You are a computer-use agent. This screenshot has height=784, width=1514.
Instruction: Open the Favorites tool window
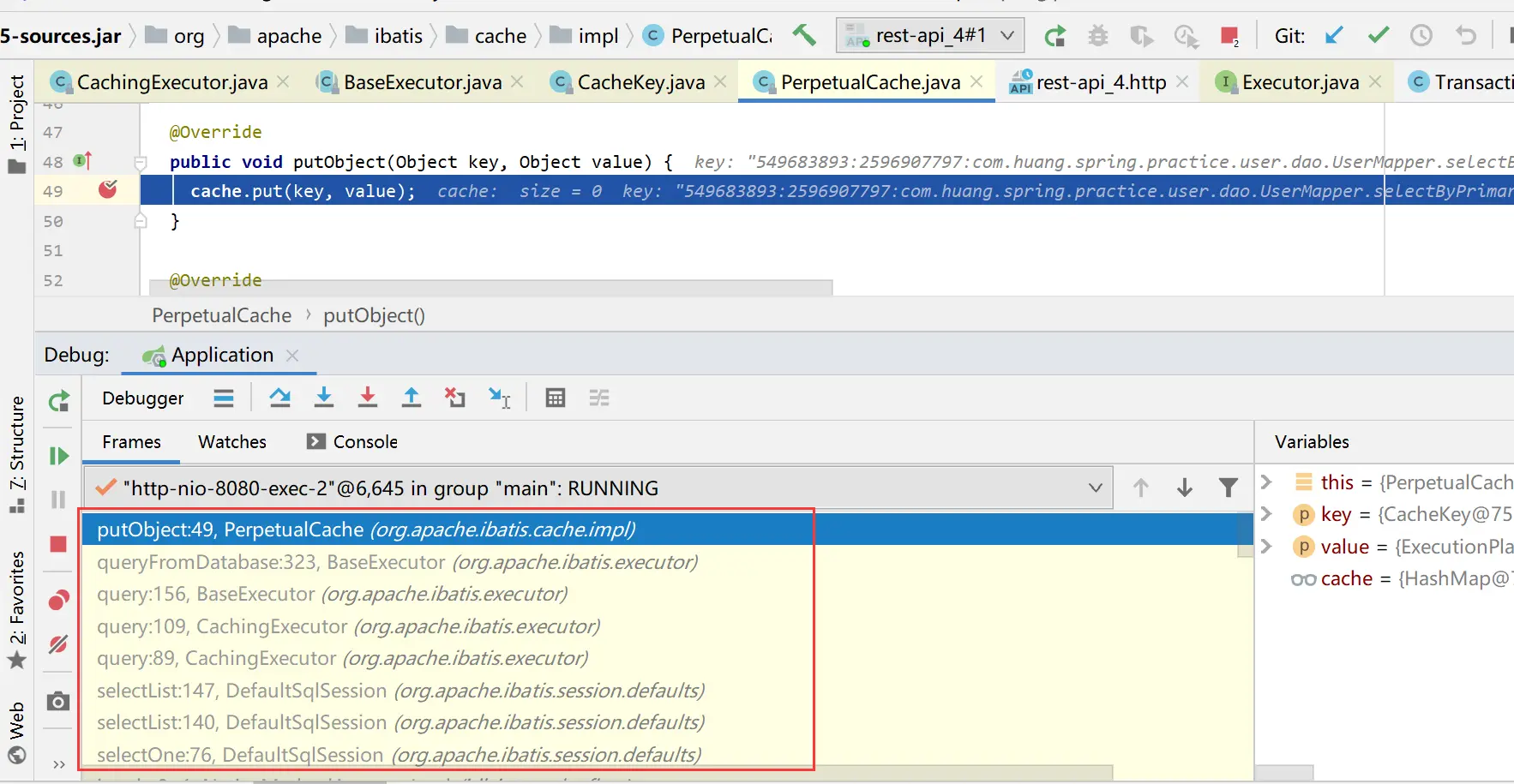[17, 610]
